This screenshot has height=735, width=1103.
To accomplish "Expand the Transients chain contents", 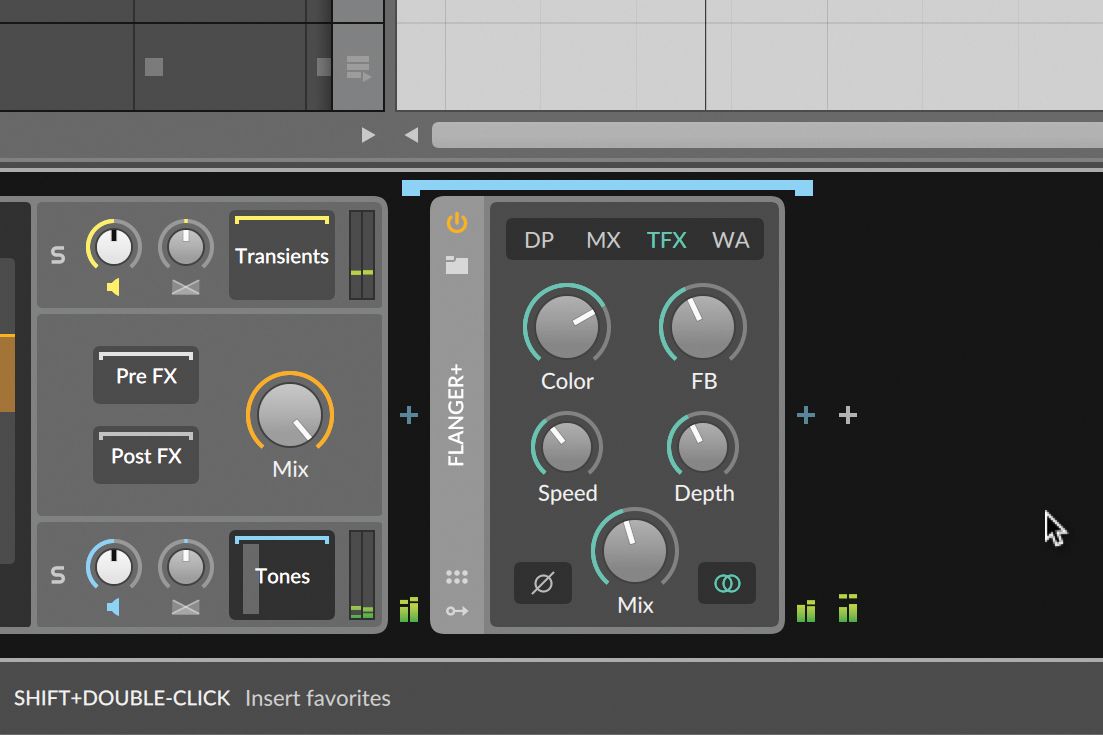I will [281, 256].
